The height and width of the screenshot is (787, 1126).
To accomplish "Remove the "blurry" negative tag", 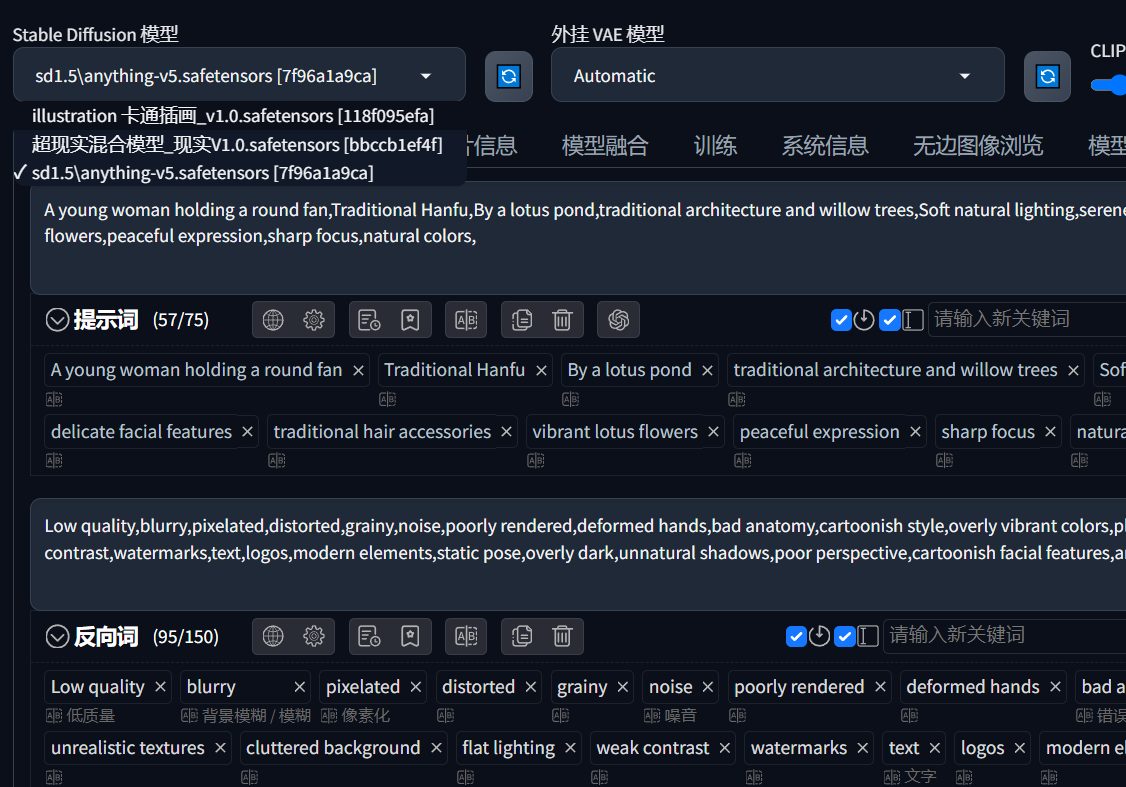I will click(300, 687).
